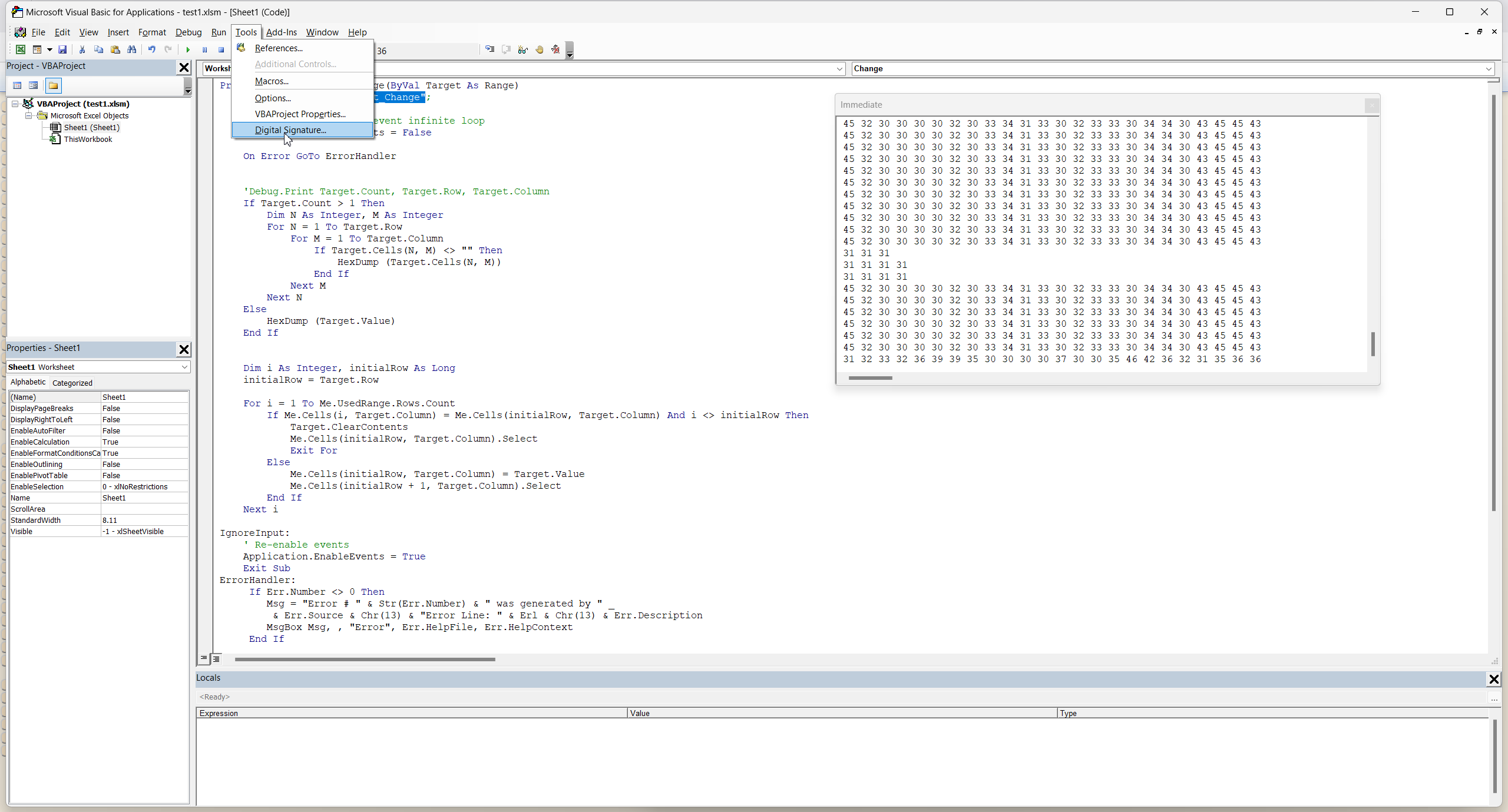
Task: Click the View Code icon in Project panel
Action: [x=17, y=86]
